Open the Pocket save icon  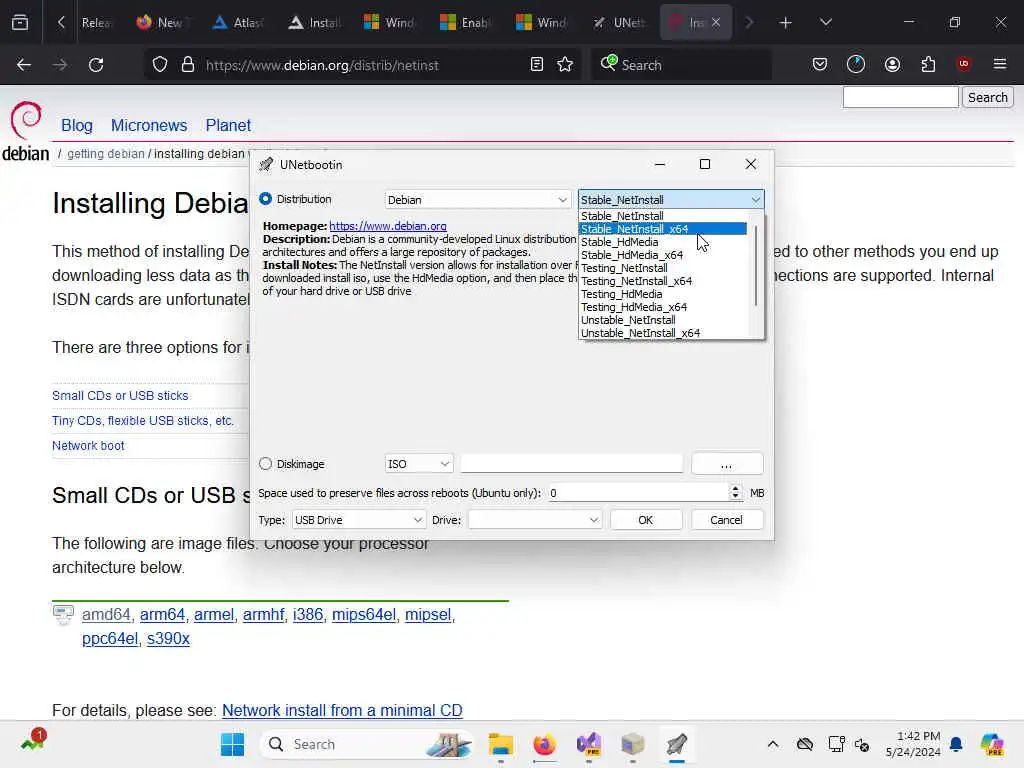point(820,64)
